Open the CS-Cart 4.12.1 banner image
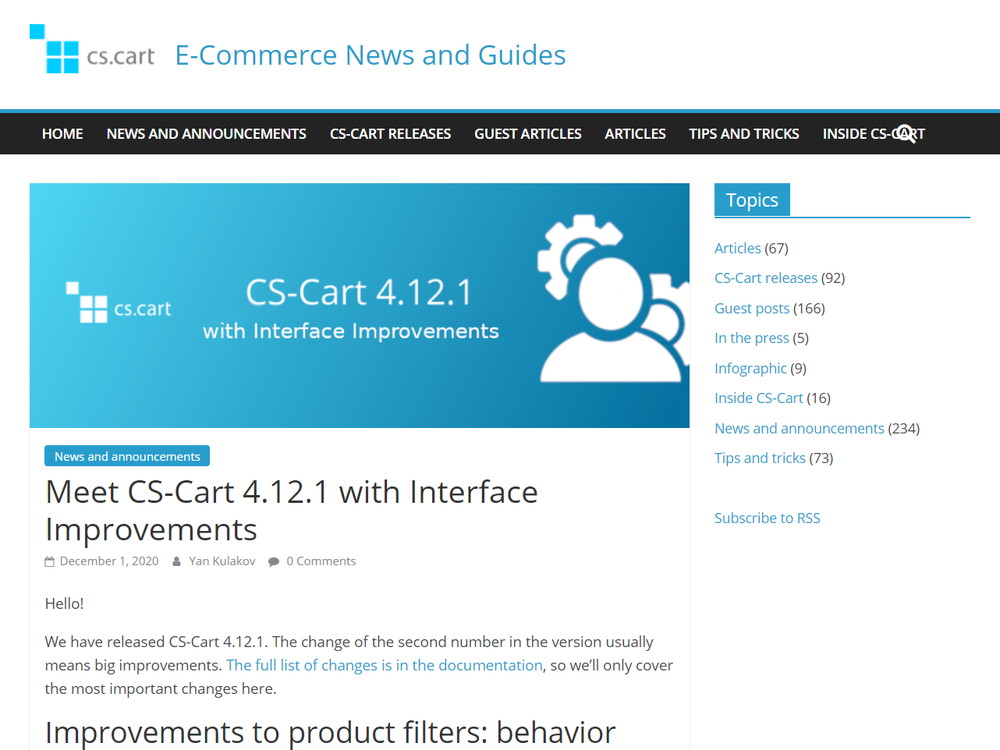This screenshot has height=750, width=1000. pyautogui.click(x=359, y=305)
